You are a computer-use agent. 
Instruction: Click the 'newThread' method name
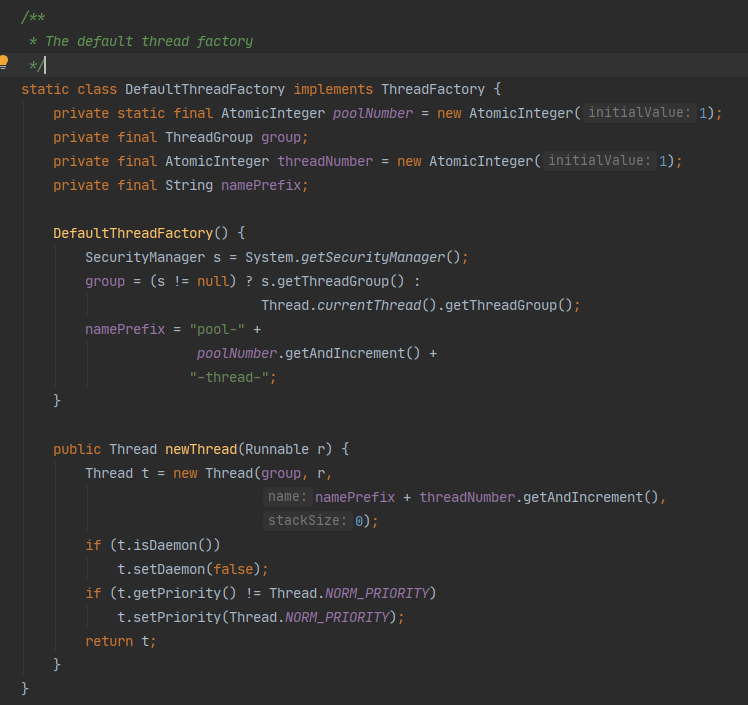tap(201, 449)
